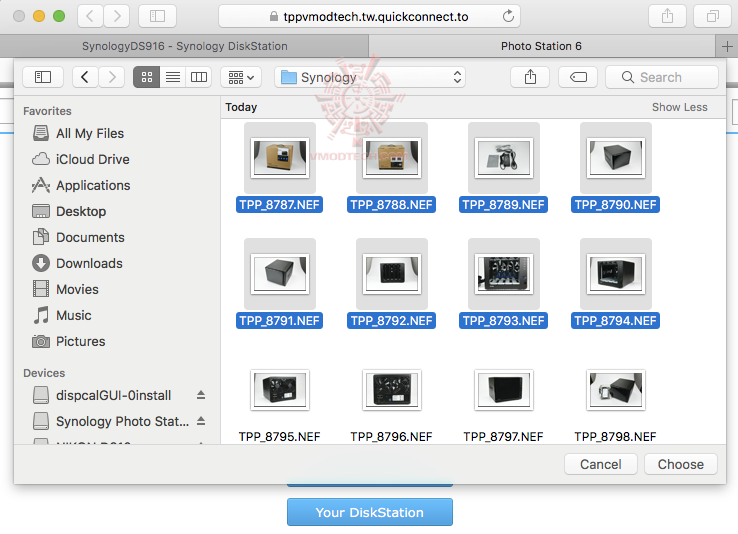Open iCloud Drive in the sidebar
Screen dimensions: 738x534
coord(80,159)
